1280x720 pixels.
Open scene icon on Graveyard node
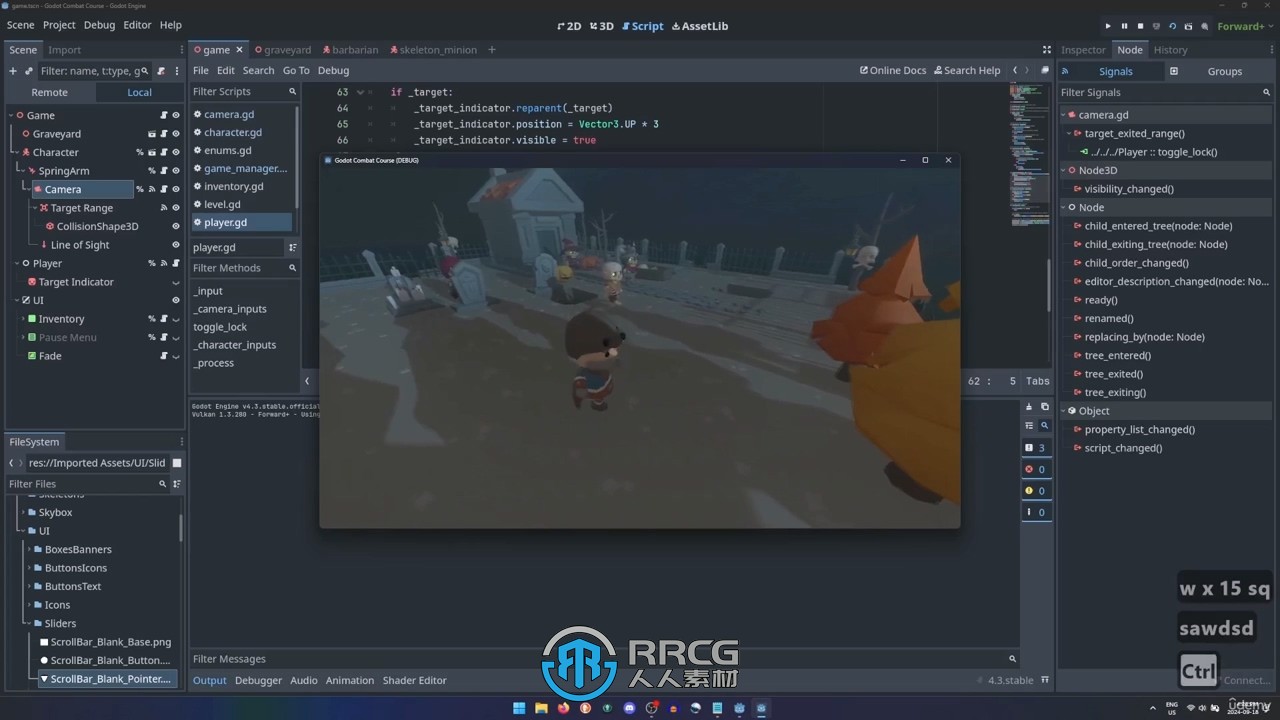click(x=152, y=134)
